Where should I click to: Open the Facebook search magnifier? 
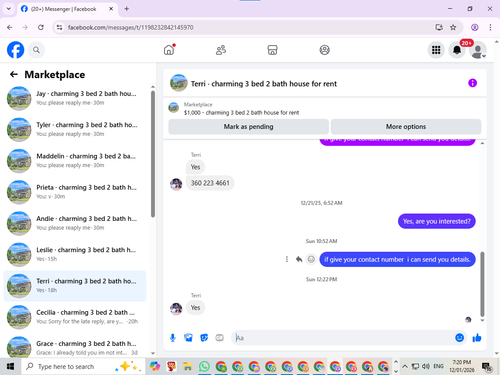tap(36, 50)
